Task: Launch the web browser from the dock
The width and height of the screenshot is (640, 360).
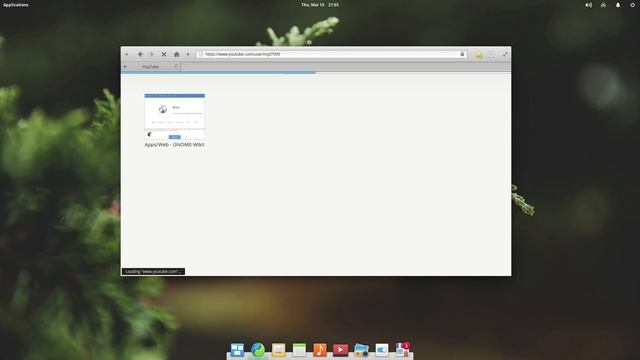Action: pos(258,350)
